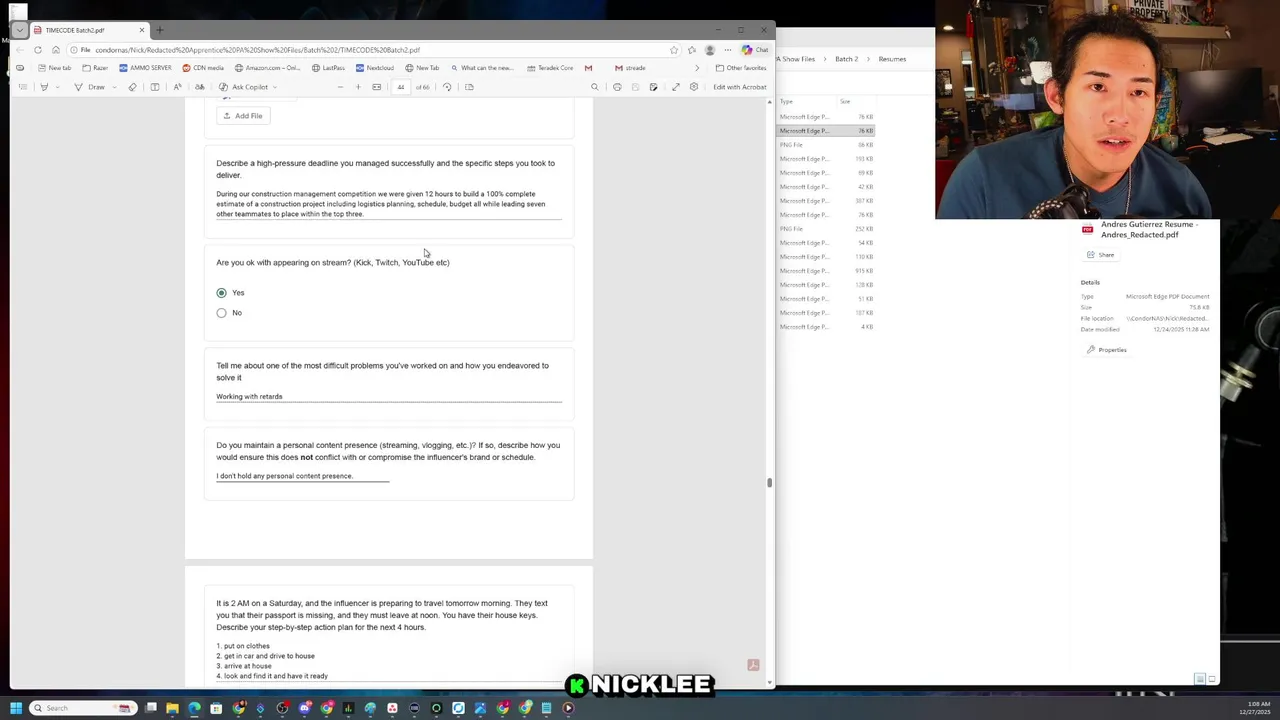Open the page view options
Screen dimensions: 1280x720
pyautogui.click(x=469, y=87)
